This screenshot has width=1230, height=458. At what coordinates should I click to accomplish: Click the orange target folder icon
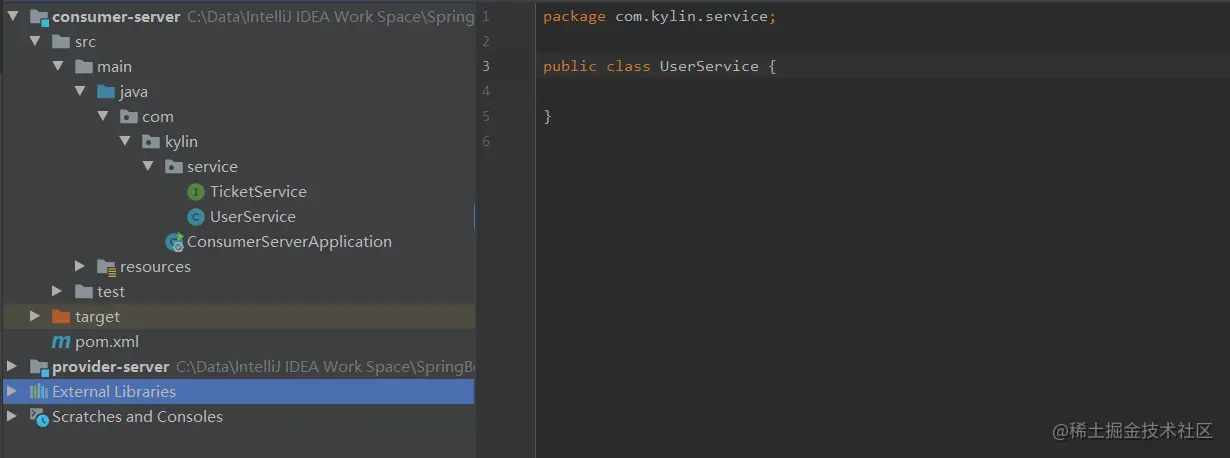pos(62,317)
